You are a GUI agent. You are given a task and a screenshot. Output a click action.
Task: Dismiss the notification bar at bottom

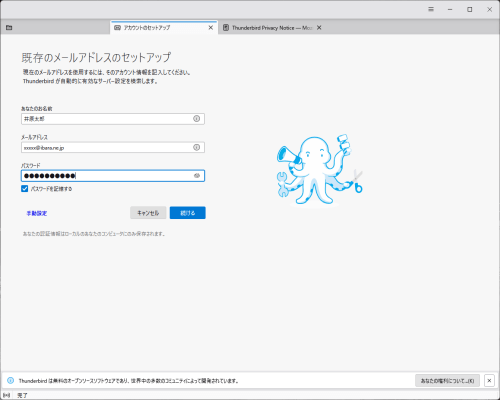(x=489, y=380)
